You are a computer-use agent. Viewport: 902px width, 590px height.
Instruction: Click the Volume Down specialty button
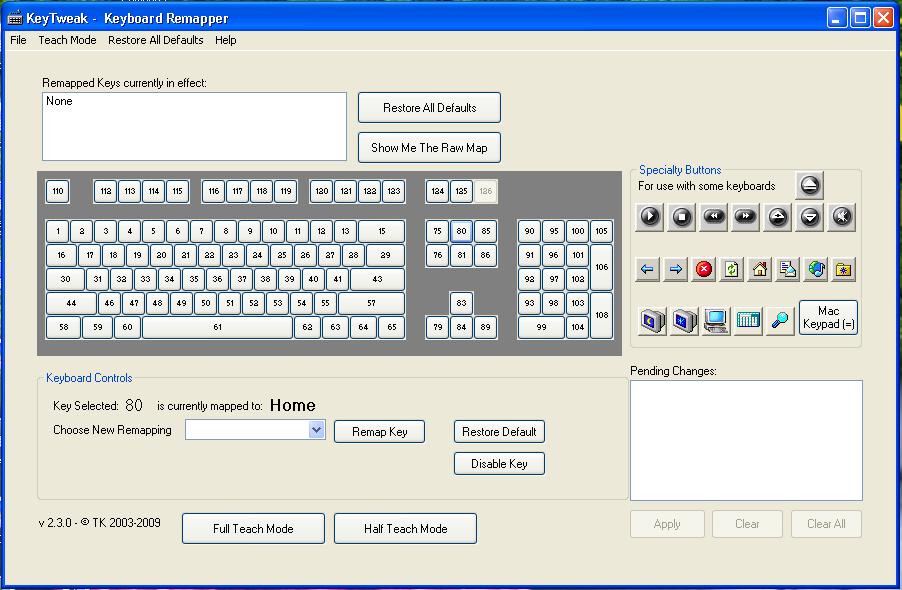click(x=809, y=217)
